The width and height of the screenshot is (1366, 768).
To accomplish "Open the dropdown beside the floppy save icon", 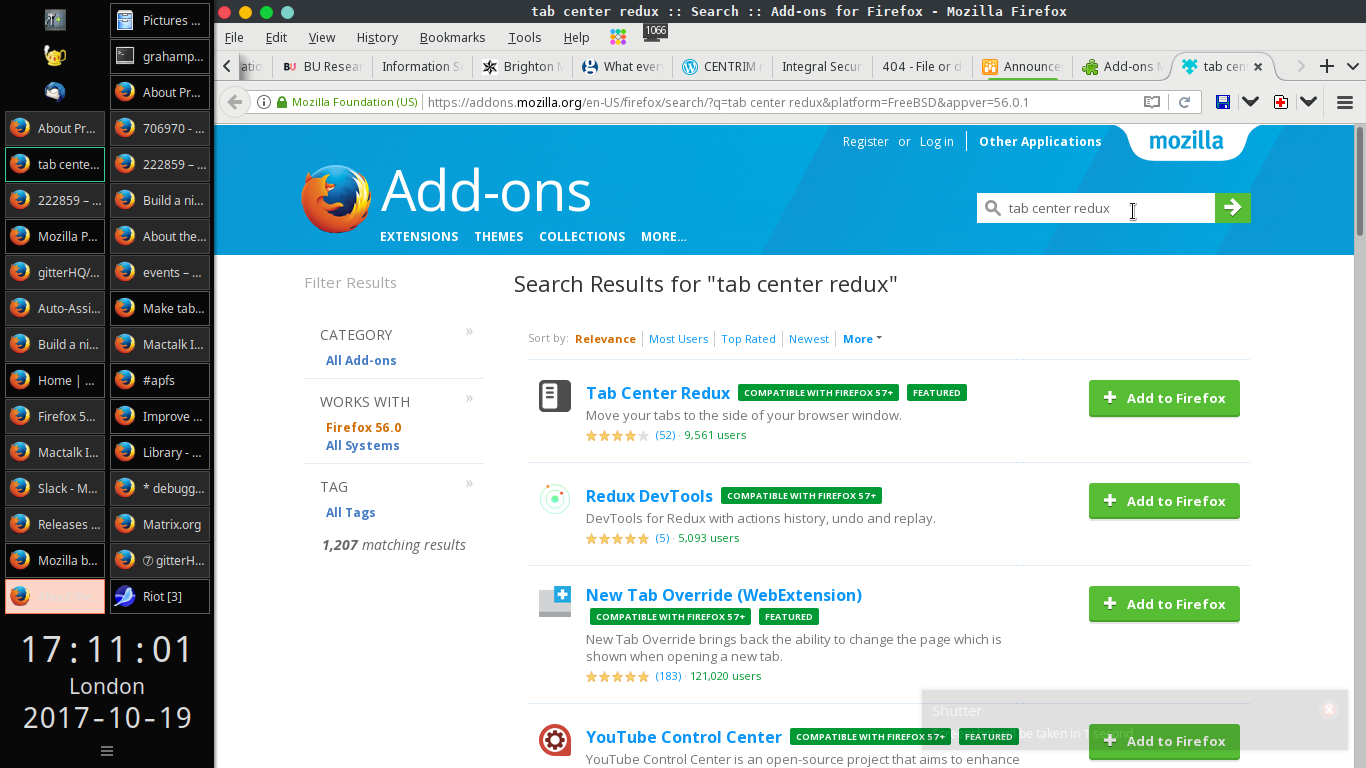I will [1250, 102].
